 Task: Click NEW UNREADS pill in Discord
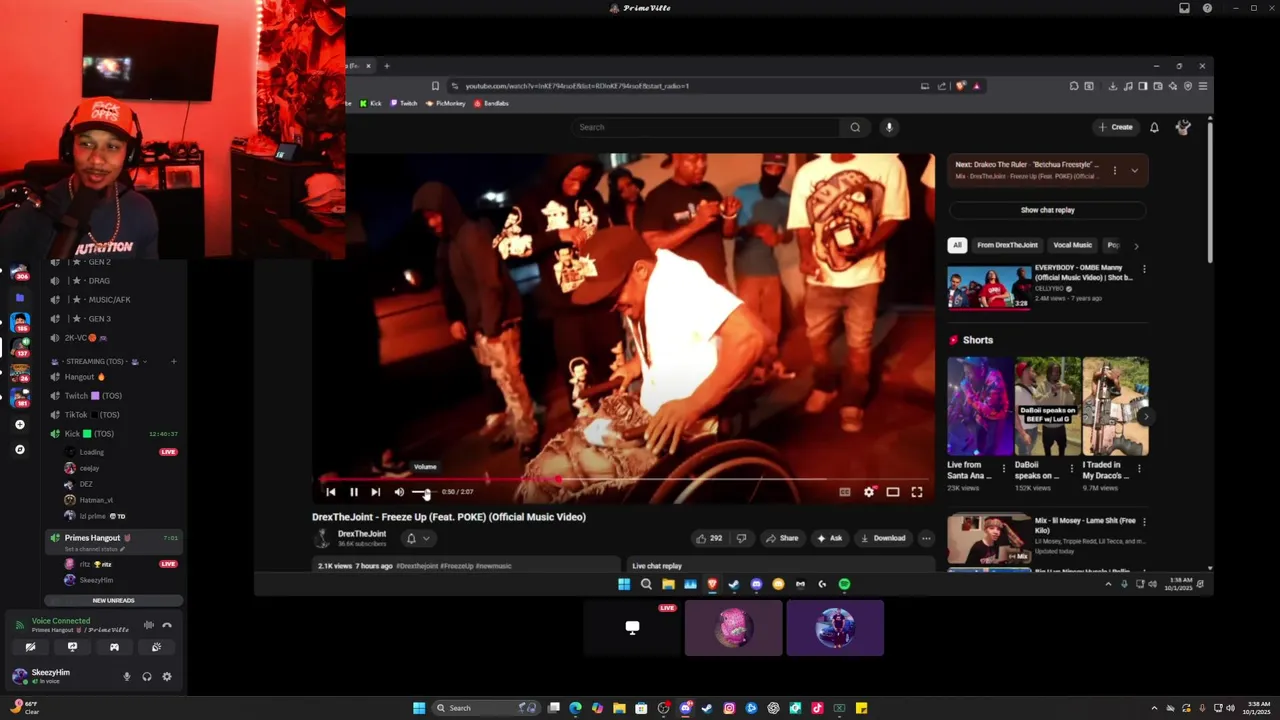pyautogui.click(x=113, y=600)
